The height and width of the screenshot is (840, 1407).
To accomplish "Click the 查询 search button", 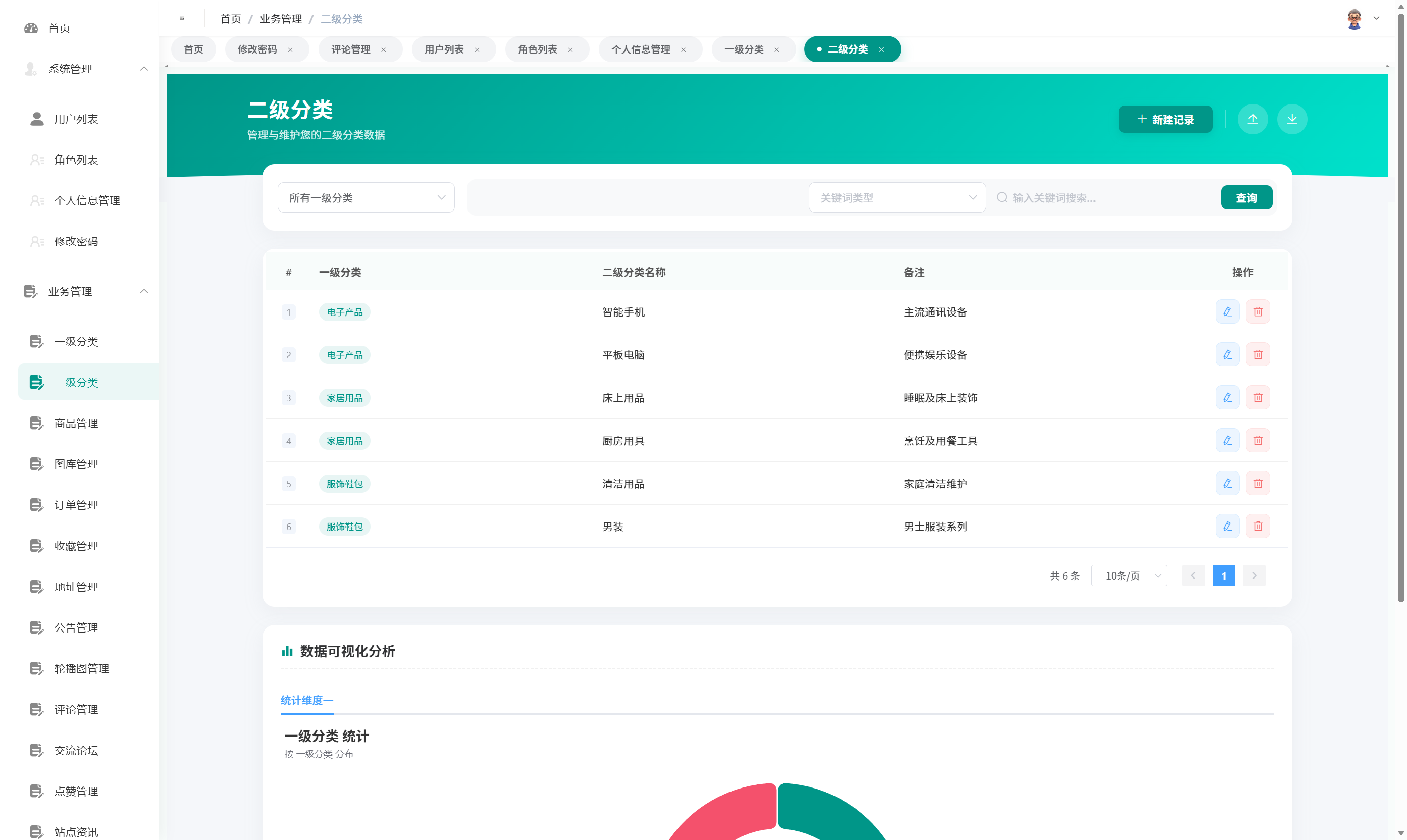I will [1246, 197].
